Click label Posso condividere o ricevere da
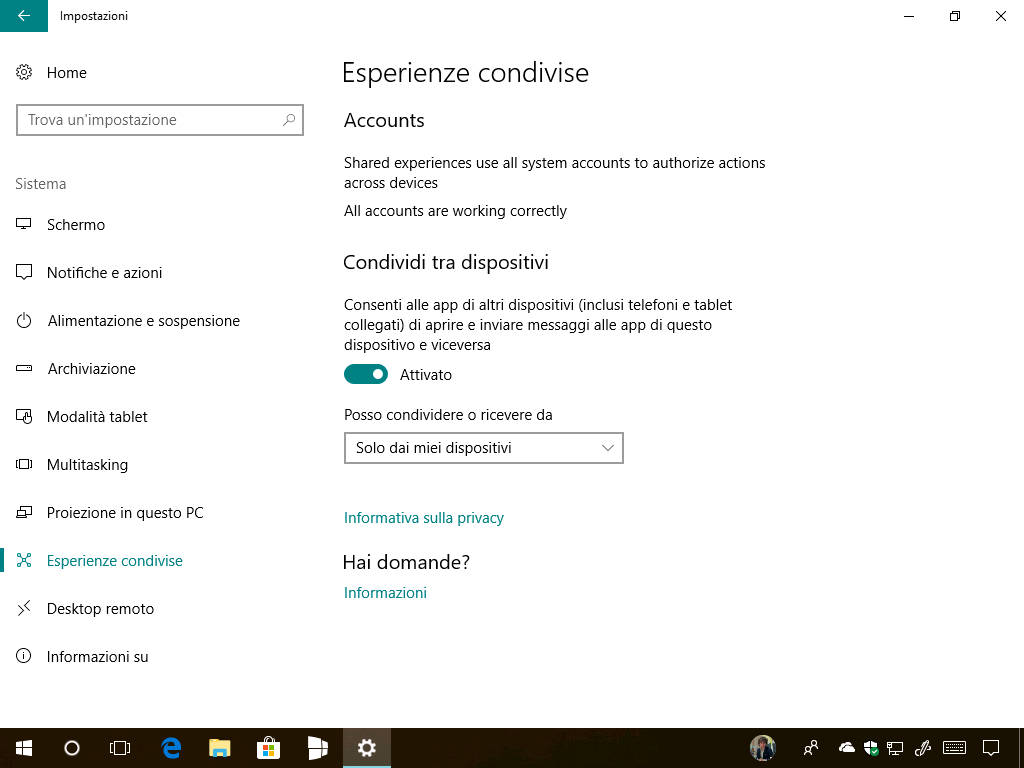Image resolution: width=1024 pixels, height=768 pixels. coord(448,415)
